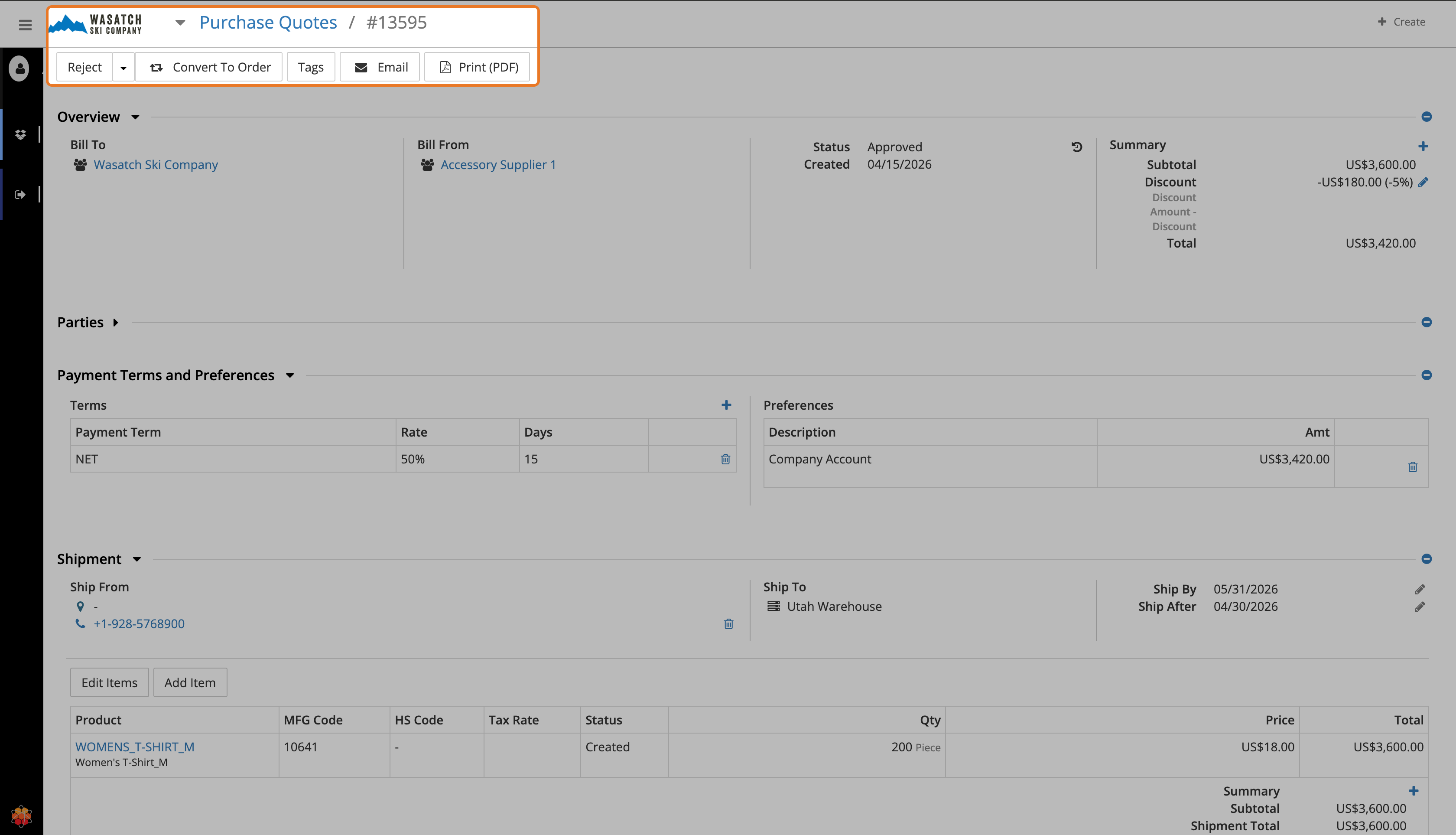Click the Overview Total US$3,420.00 value
Viewport: 1456px width, 835px height.
pos(1380,243)
